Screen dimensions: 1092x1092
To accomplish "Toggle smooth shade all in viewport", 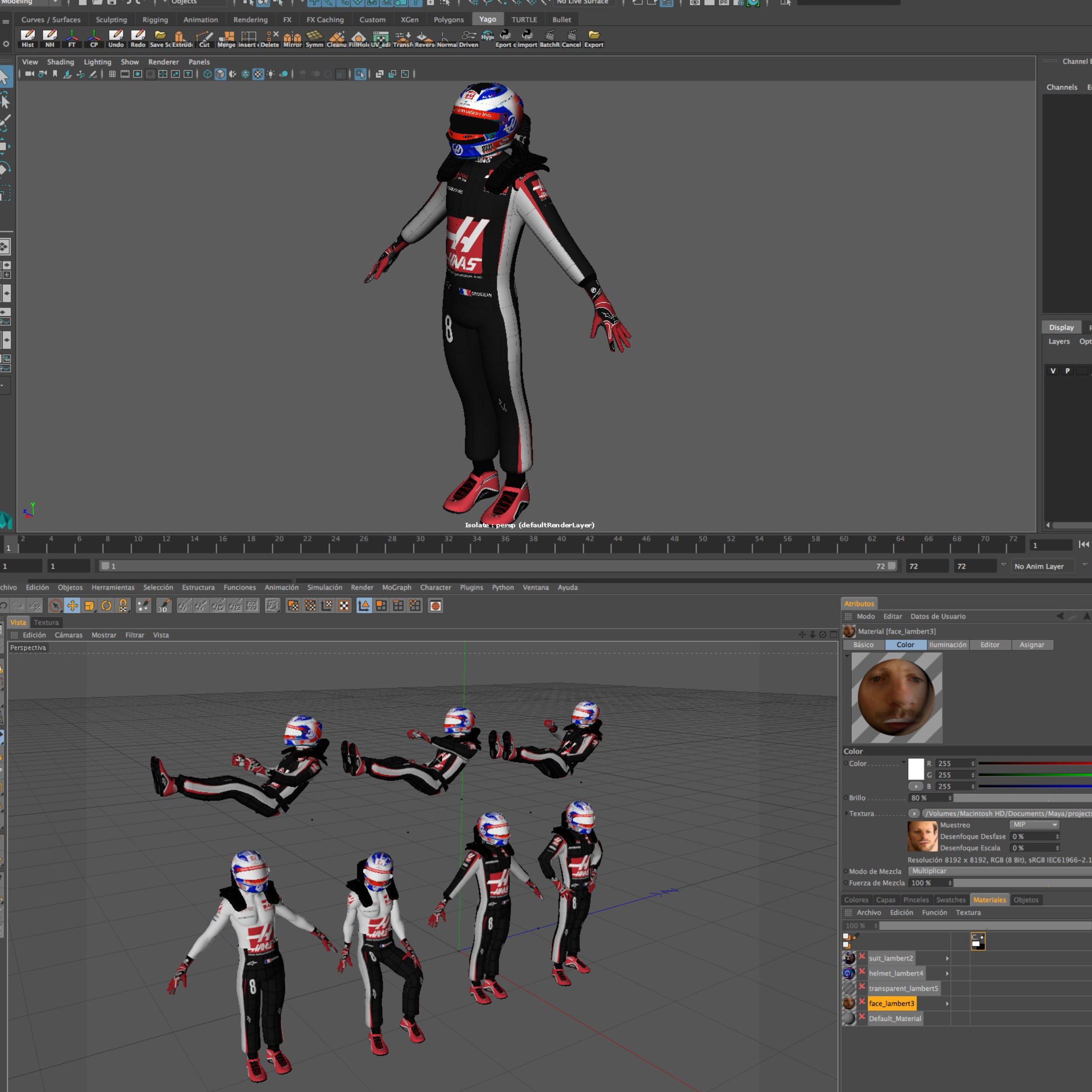I will tap(221, 74).
